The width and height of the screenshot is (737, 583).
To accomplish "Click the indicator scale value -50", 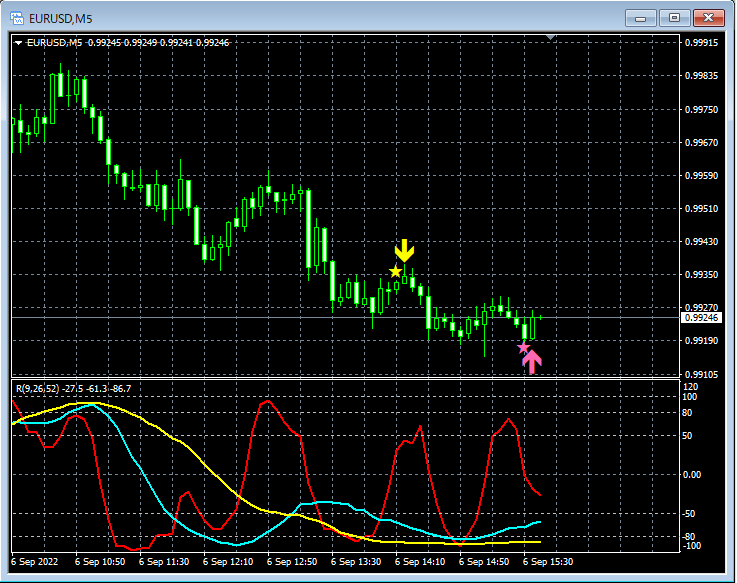I will coord(689,514).
